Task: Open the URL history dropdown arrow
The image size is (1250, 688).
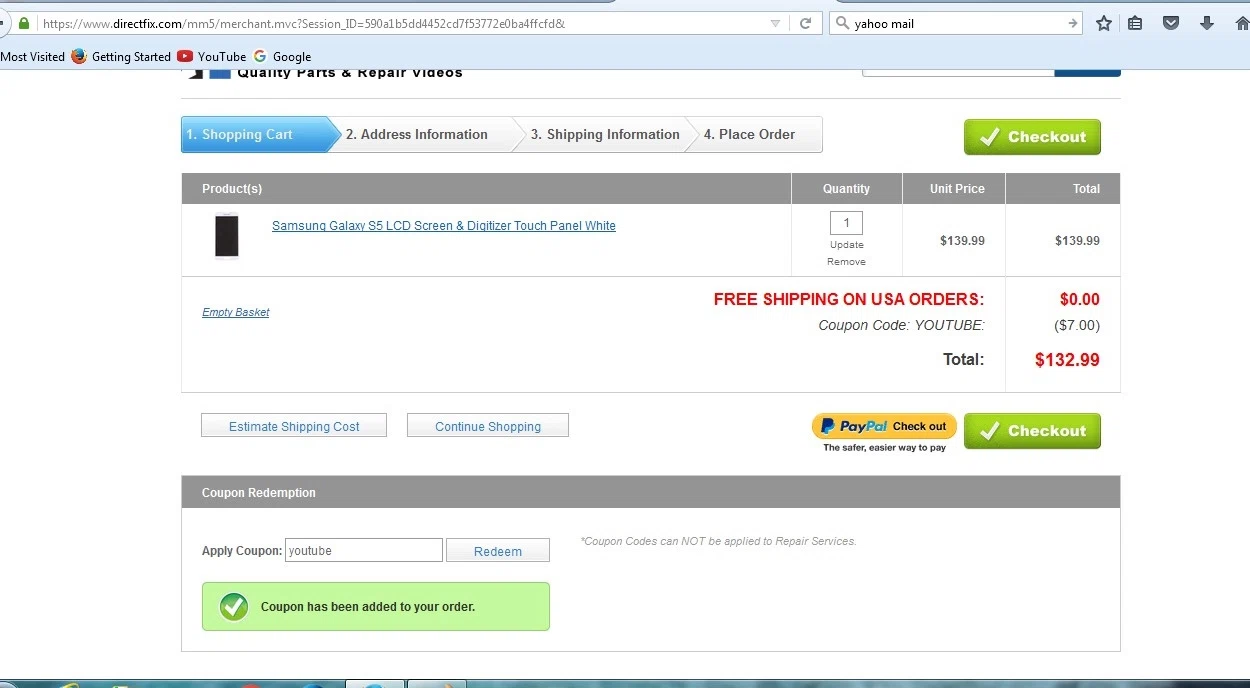Action: tap(776, 23)
